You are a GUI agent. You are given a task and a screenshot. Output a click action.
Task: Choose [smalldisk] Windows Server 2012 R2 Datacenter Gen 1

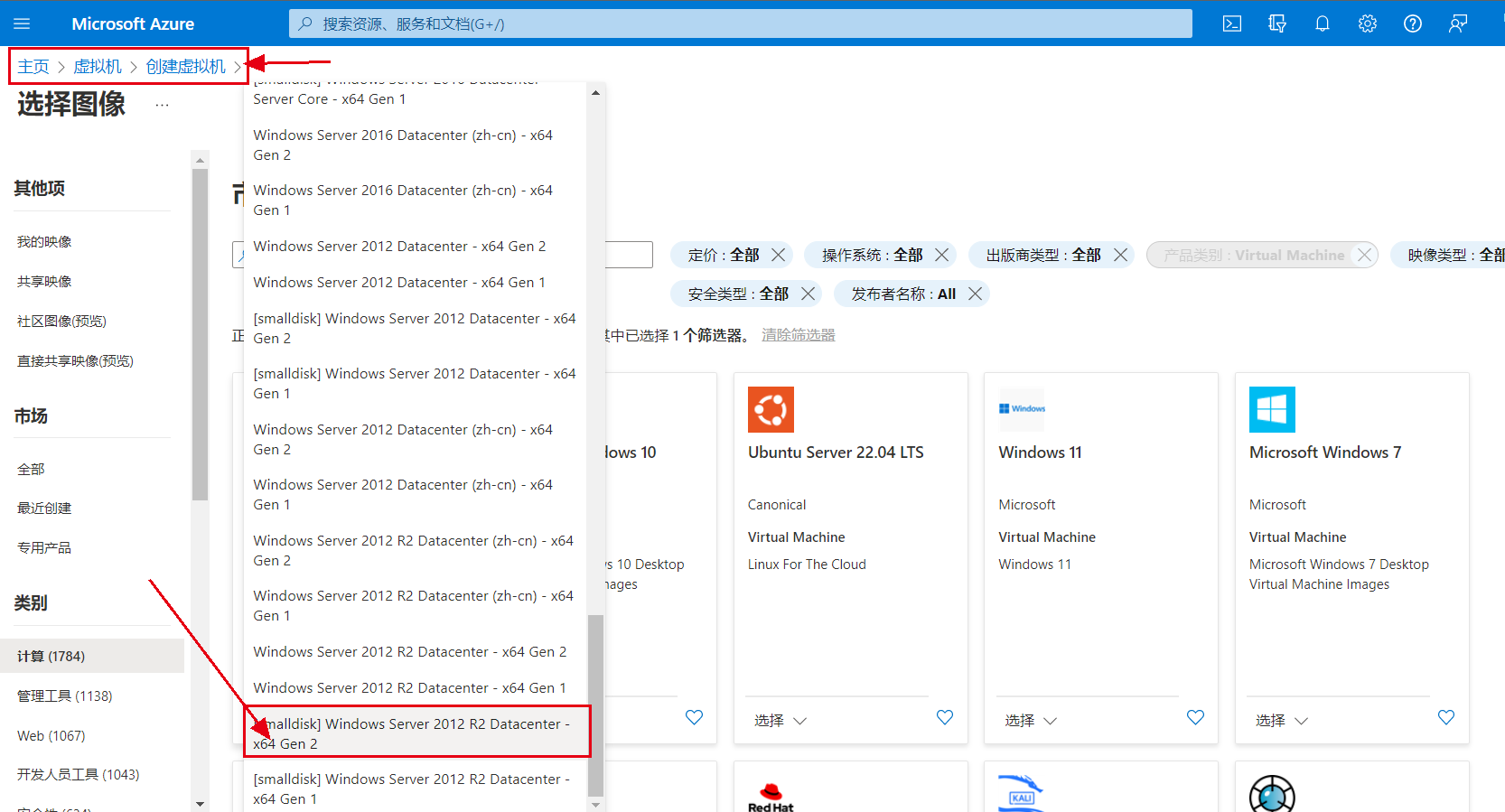coord(415,789)
